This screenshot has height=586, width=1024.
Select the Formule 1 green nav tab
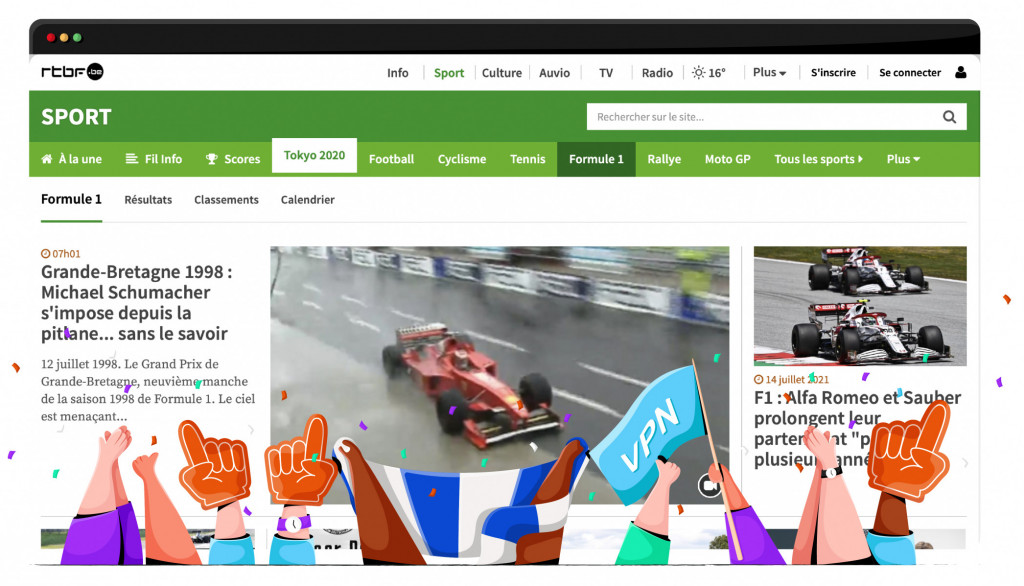(596, 159)
